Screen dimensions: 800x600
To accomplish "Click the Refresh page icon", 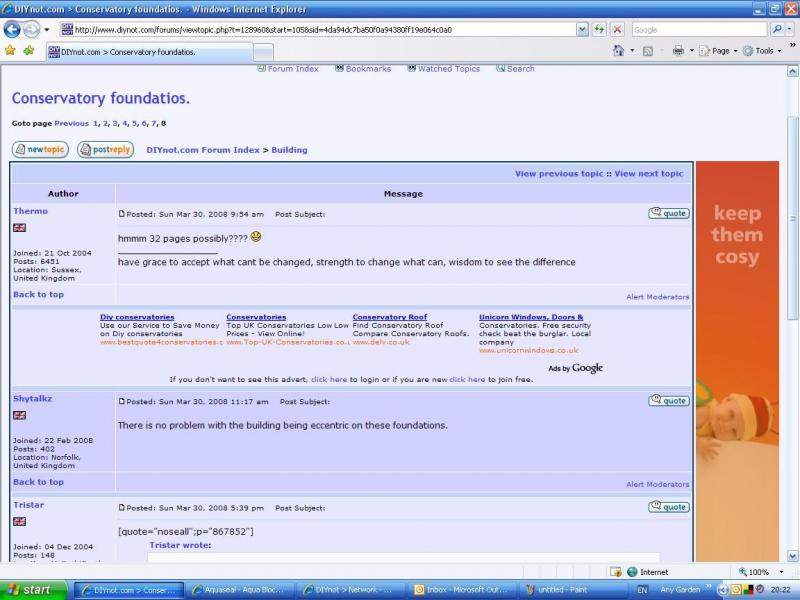I will tap(599, 30).
